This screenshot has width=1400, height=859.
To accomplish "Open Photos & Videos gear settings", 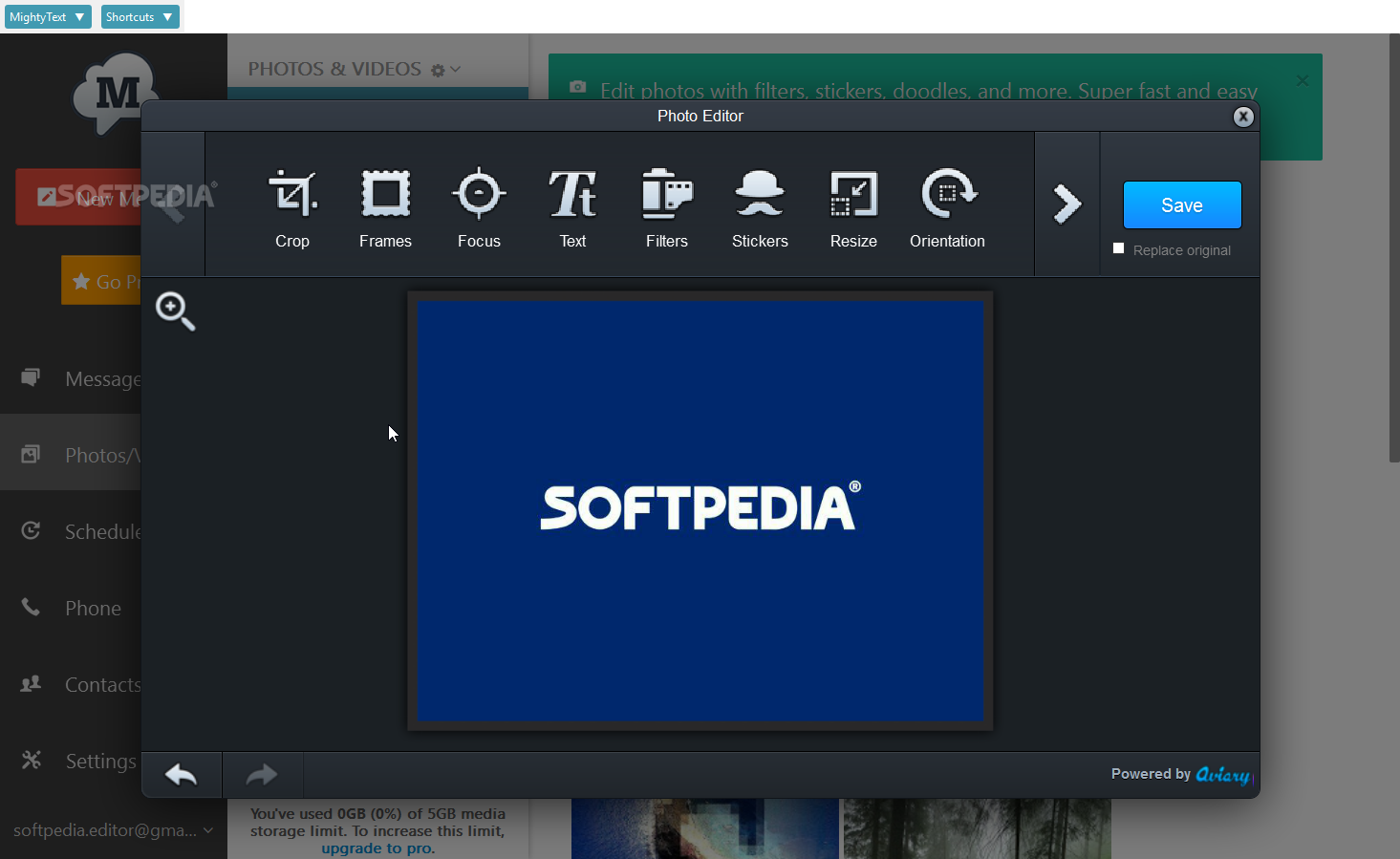I will 445,70.
